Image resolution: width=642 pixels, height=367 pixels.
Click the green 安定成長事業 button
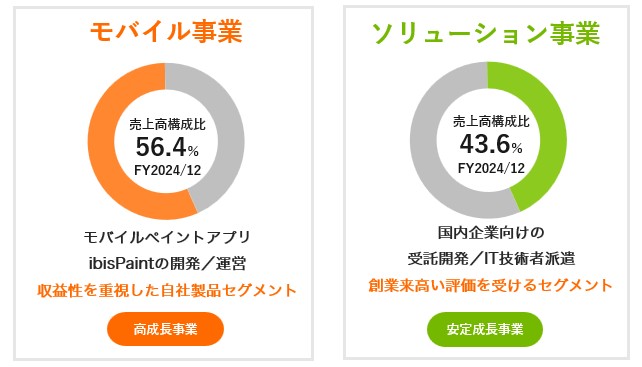click(x=485, y=329)
